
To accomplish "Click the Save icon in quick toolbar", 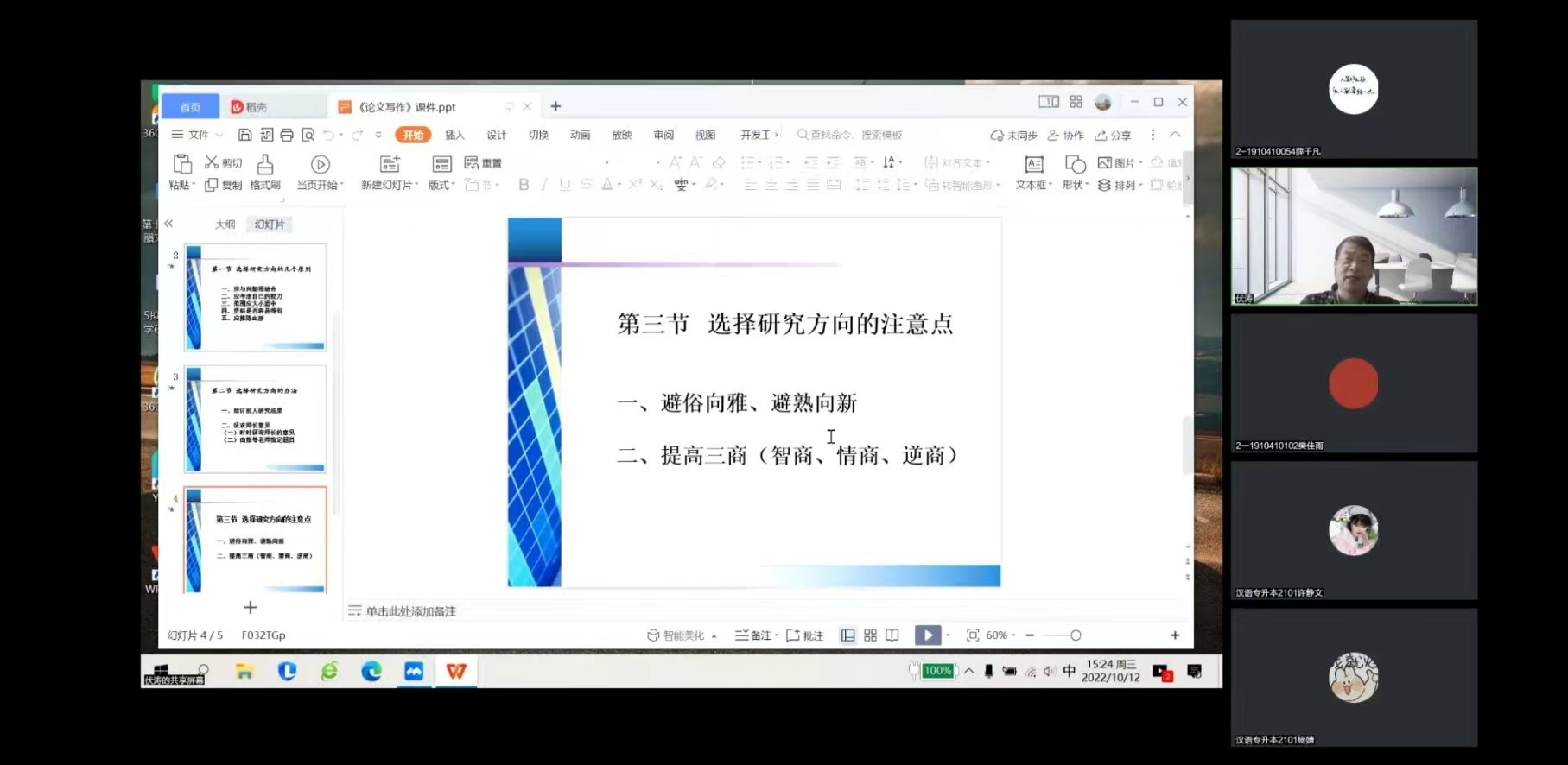I will click(245, 135).
